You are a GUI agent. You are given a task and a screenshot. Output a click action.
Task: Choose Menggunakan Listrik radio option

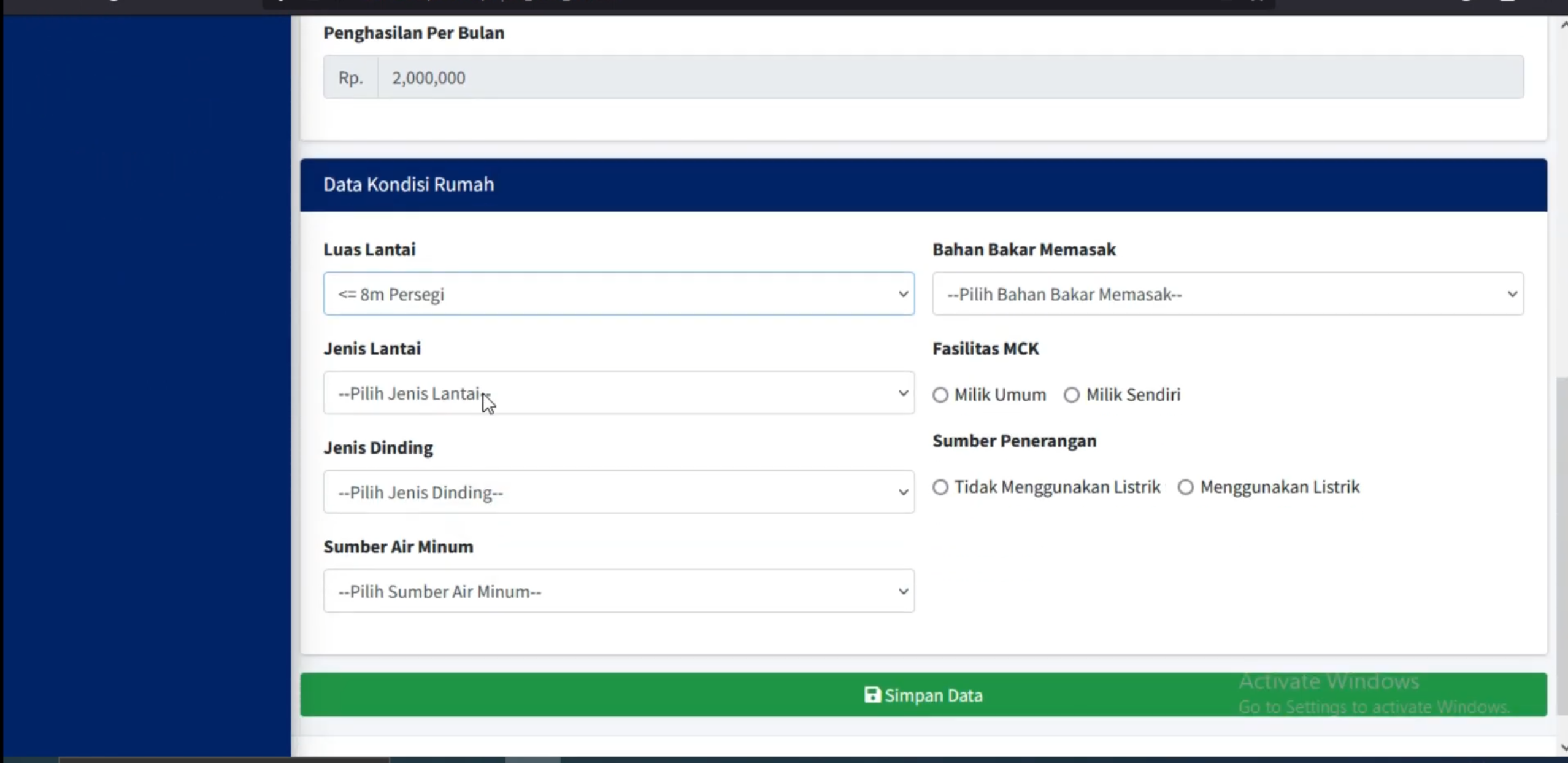[x=1186, y=487]
